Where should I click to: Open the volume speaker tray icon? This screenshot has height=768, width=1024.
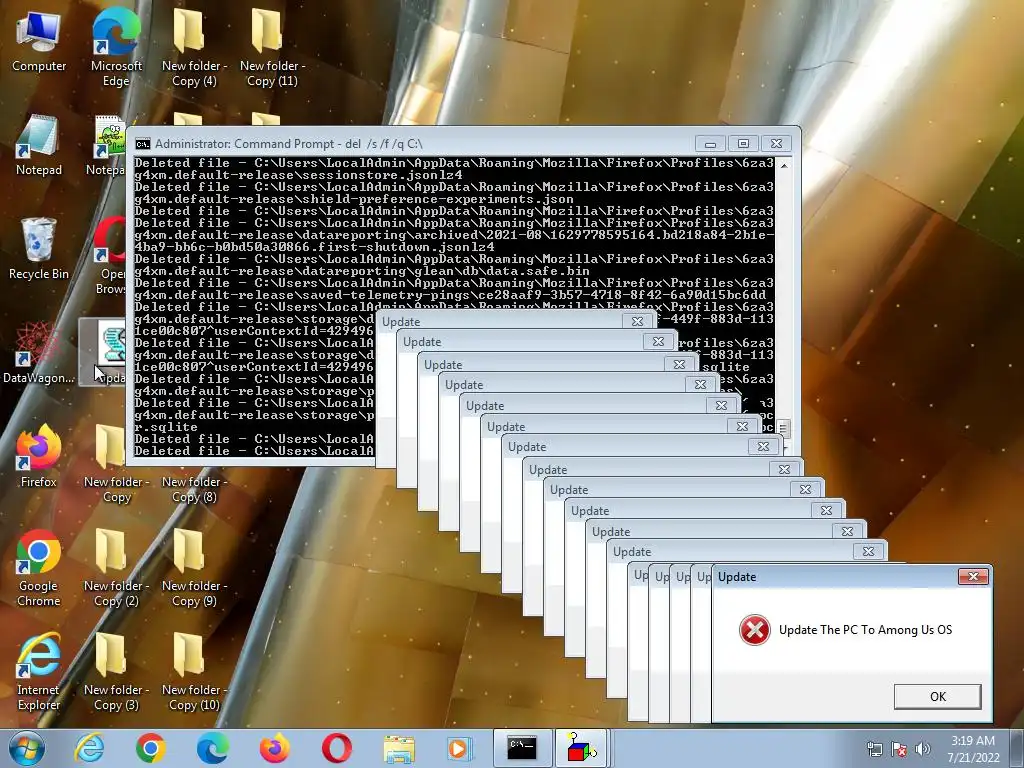922,749
